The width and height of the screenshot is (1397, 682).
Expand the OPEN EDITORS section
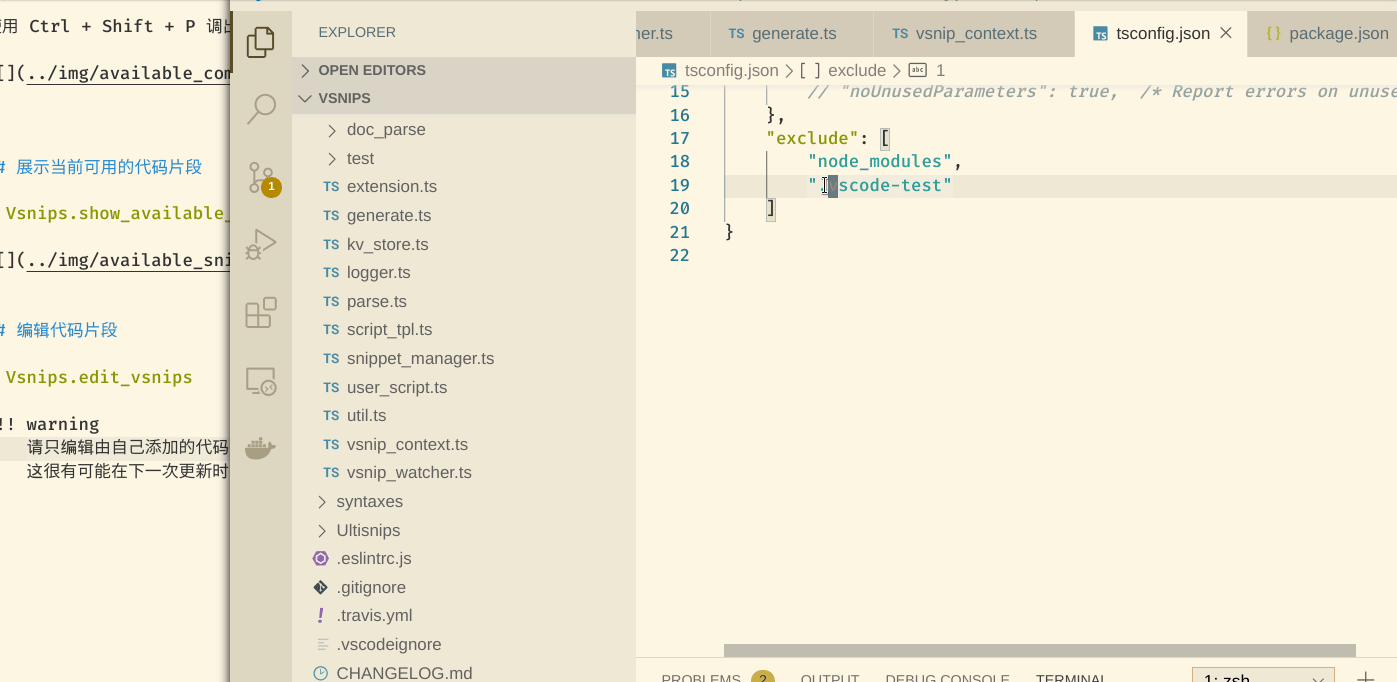pos(371,70)
